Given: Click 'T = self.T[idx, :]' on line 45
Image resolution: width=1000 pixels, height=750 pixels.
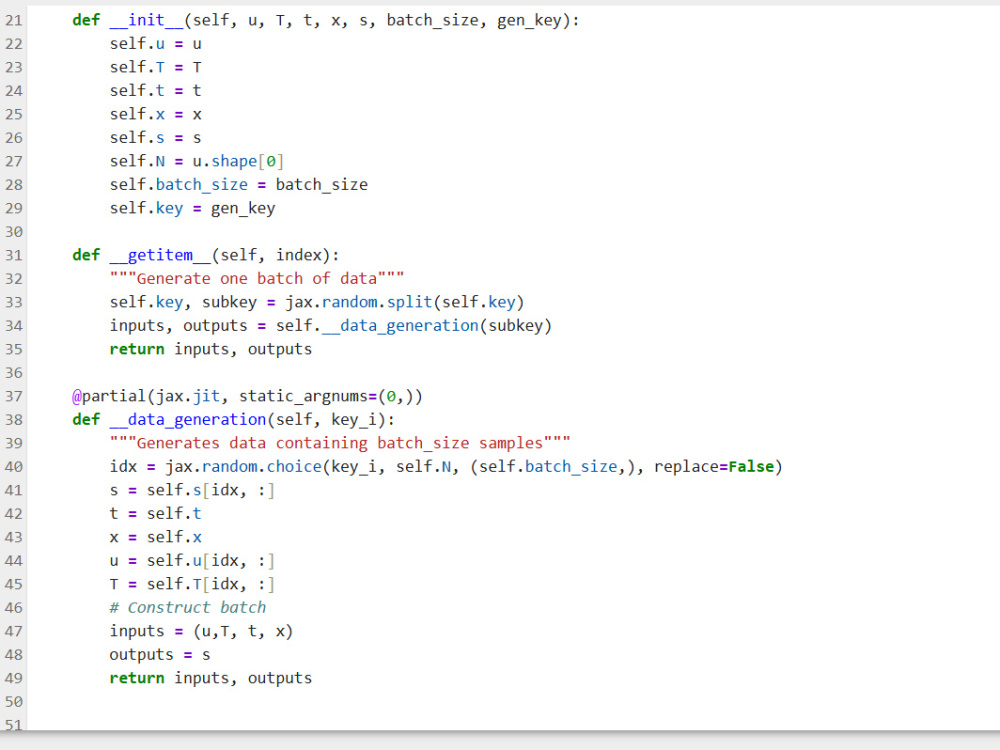Looking at the screenshot, I should pyautogui.click(x=192, y=584).
